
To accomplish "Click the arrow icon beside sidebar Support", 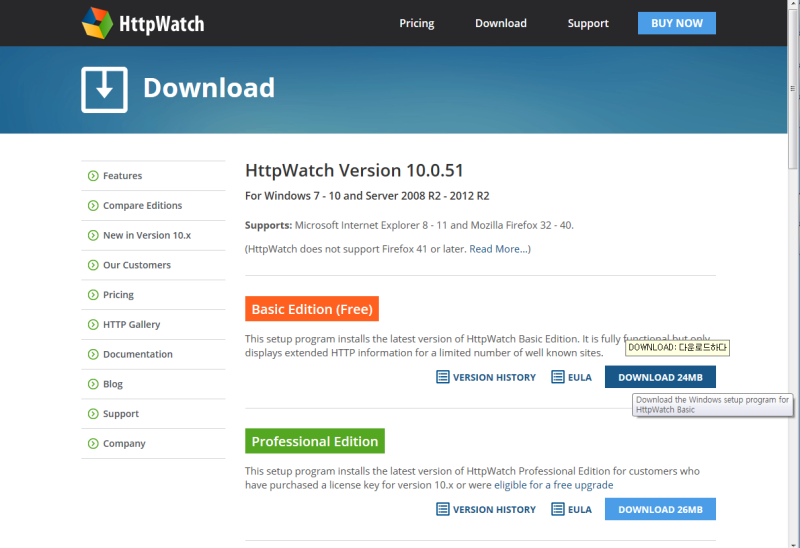I will 93,414.
